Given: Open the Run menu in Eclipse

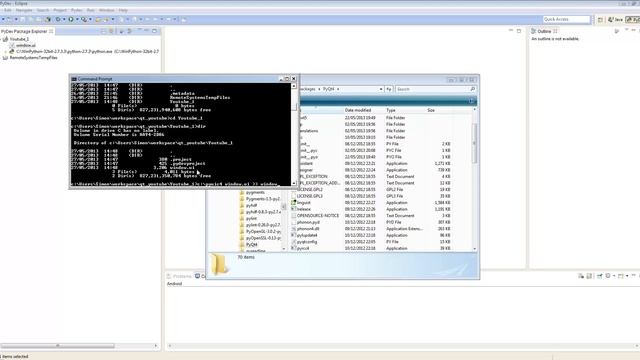Looking at the screenshot, I should (91, 10).
